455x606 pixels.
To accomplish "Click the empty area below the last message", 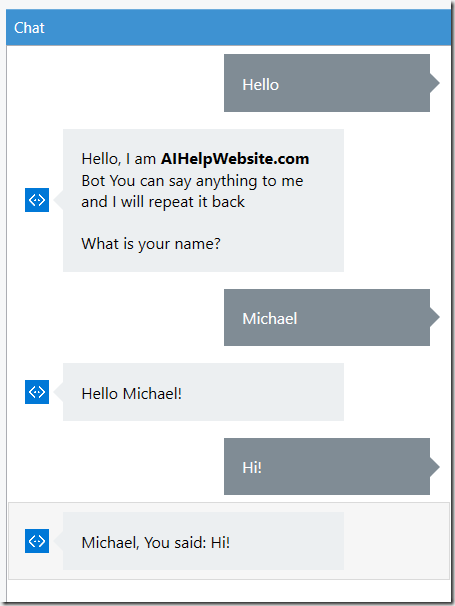I will tap(229, 591).
